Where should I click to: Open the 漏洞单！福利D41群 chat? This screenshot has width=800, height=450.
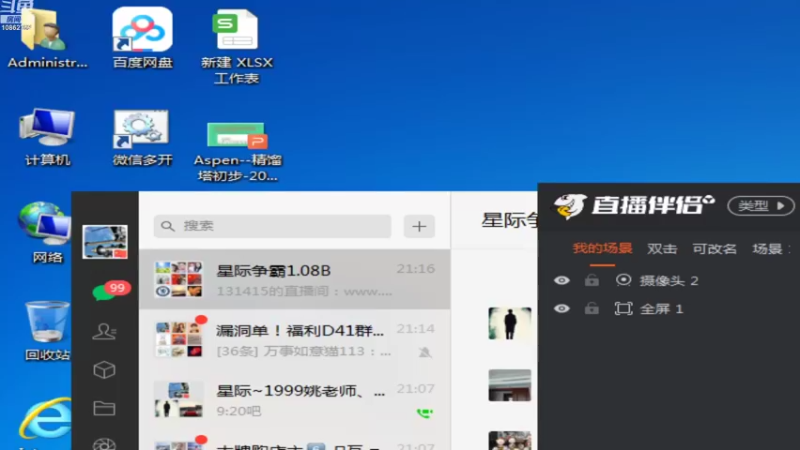(x=294, y=339)
